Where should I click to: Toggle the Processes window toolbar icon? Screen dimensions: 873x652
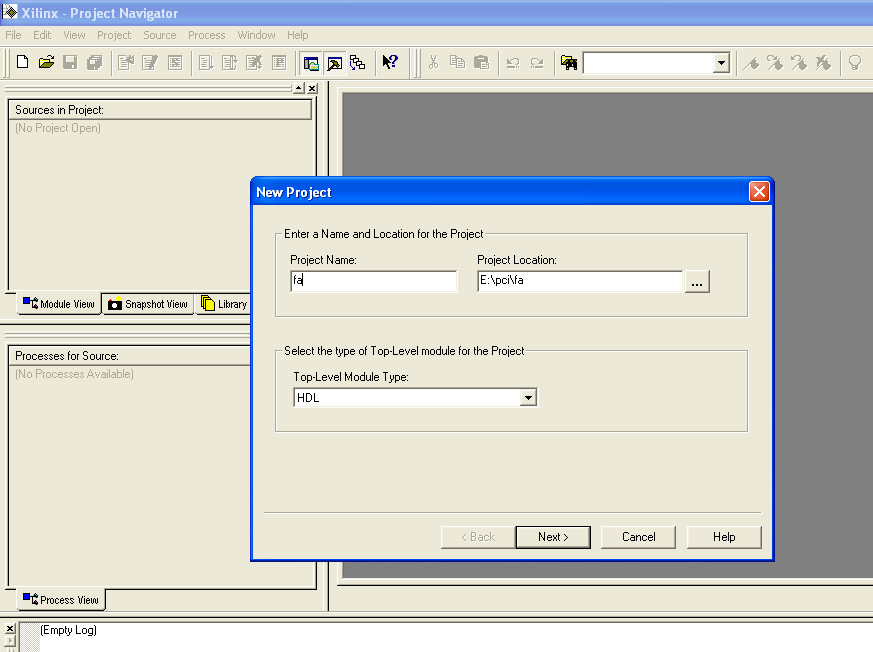tap(334, 63)
